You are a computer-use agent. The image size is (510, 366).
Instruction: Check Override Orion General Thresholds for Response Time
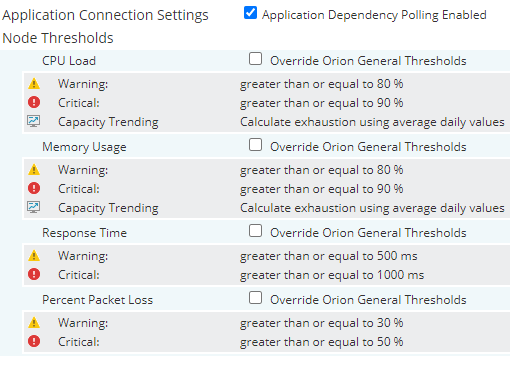pyautogui.click(x=255, y=231)
